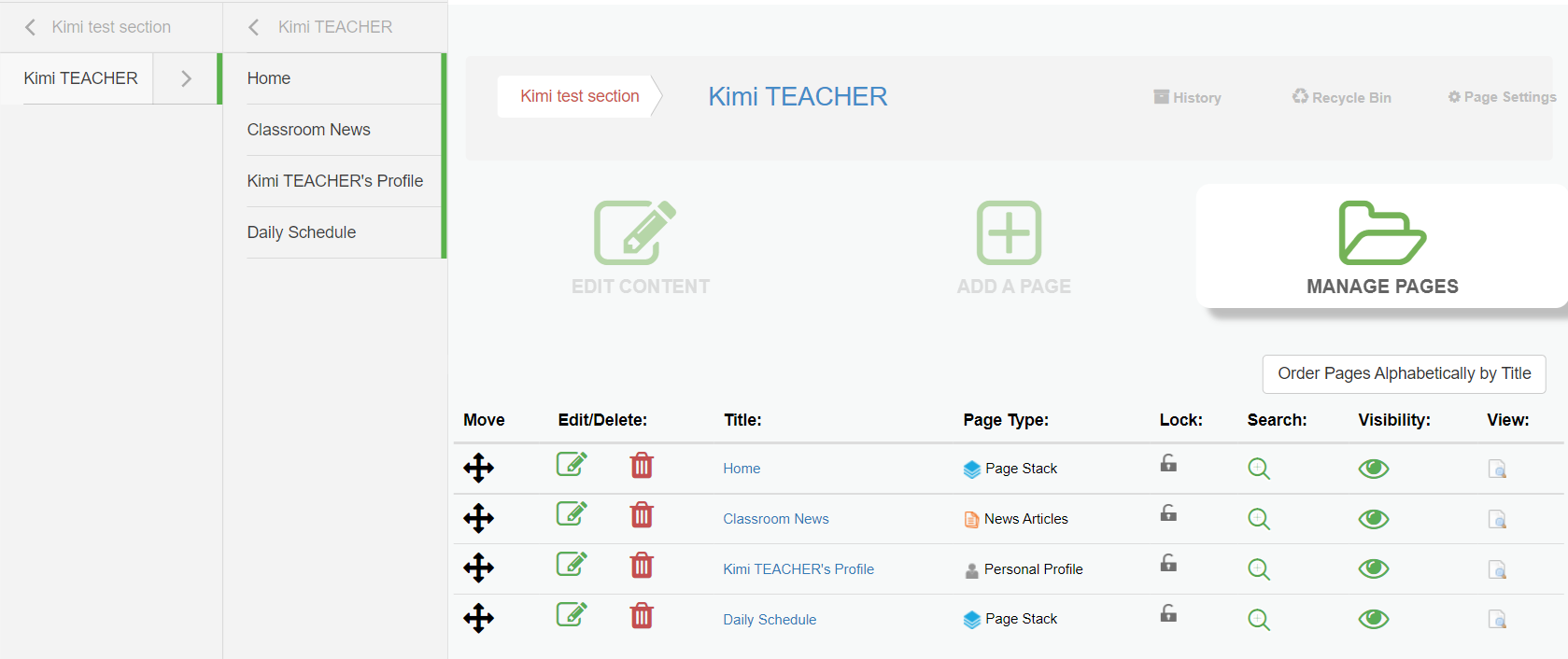1568x659 pixels.
Task: Edit the Kimi TEACHER's Profile page
Action: (x=572, y=564)
